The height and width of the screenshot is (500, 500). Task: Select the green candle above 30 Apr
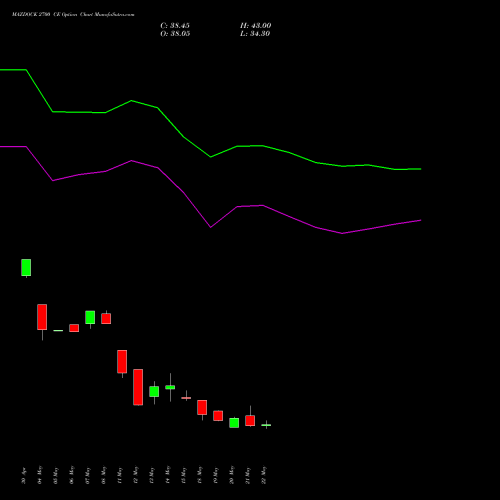(x=26, y=268)
